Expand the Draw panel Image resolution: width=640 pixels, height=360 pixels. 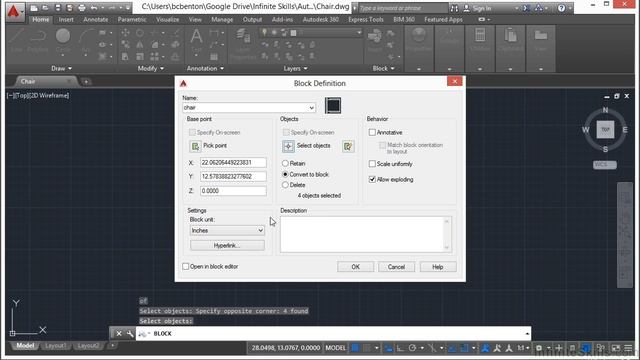pyautogui.click(x=62, y=69)
